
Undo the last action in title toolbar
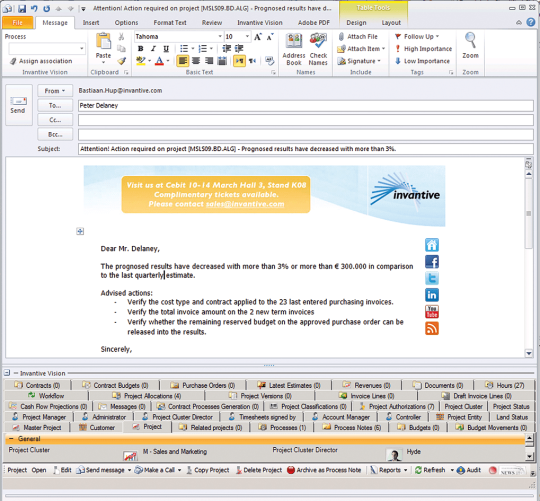click(34, 9)
